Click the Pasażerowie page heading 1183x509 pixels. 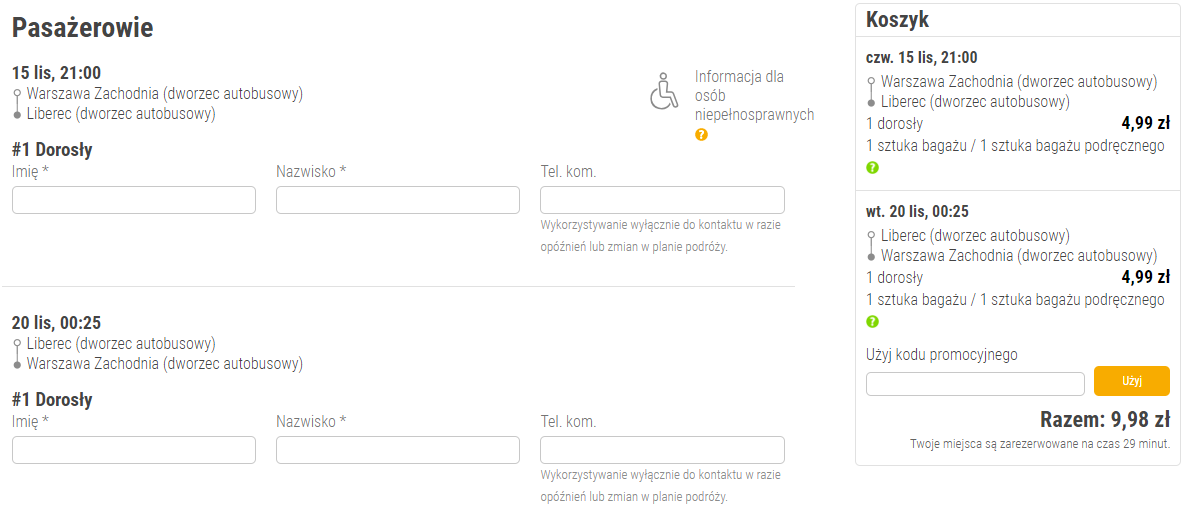click(x=82, y=28)
